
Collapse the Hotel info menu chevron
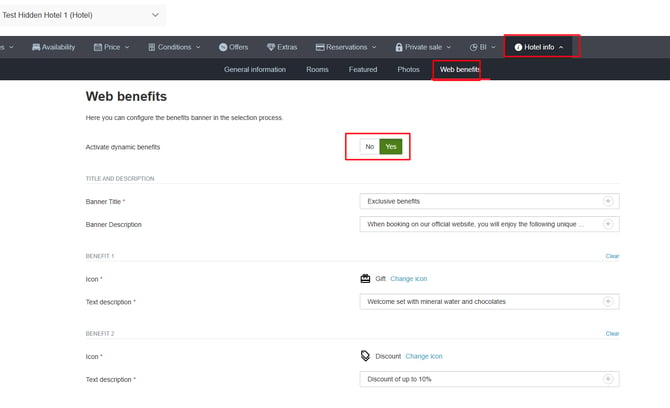pyautogui.click(x=561, y=47)
